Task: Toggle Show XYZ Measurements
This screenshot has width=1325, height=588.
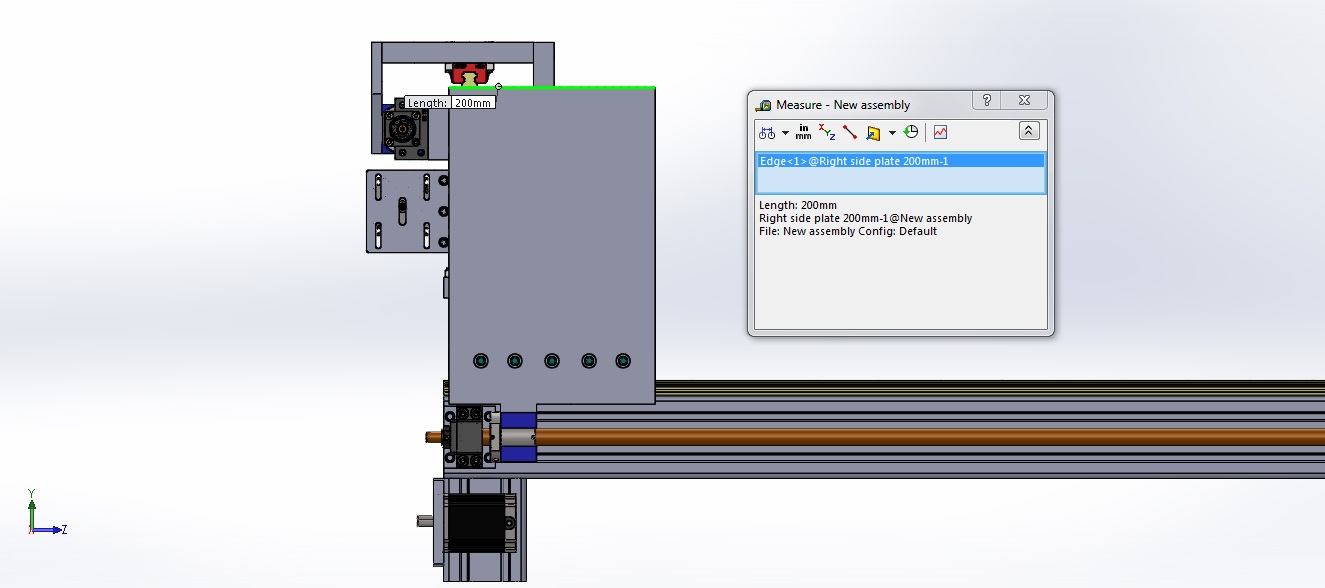Action: click(x=827, y=132)
